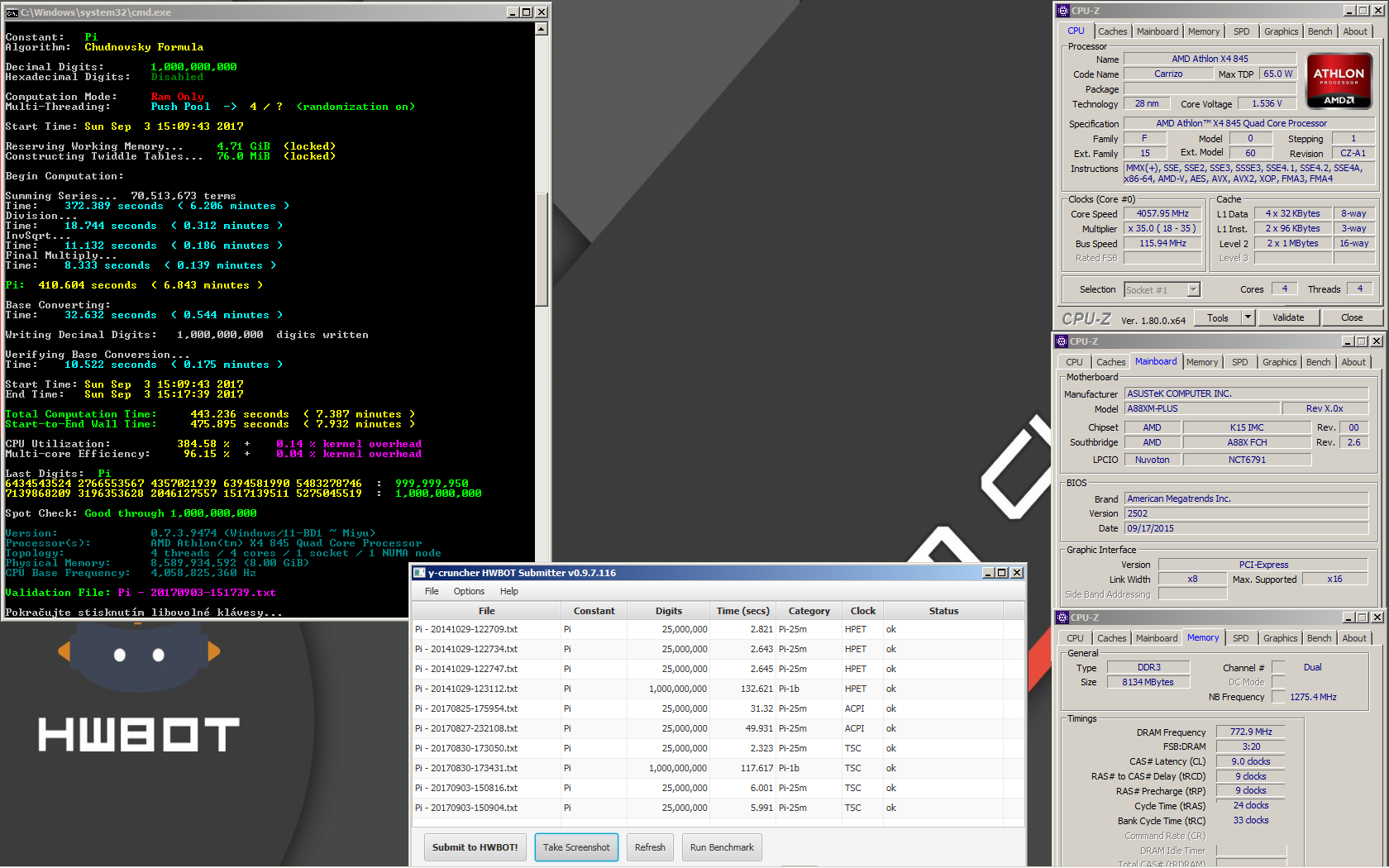Select row Pi - 20170827-232108.txt
This screenshot has width=1389, height=868.
pyautogui.click(x=718, y=728)
